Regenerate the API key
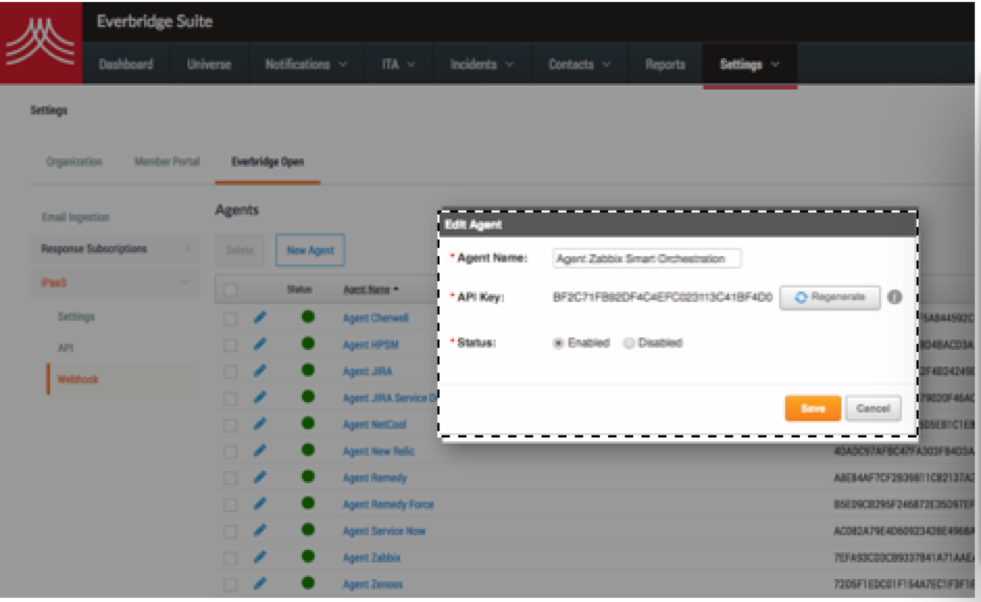Viewport: 981px width, 602px height. (x=830, y=297)
